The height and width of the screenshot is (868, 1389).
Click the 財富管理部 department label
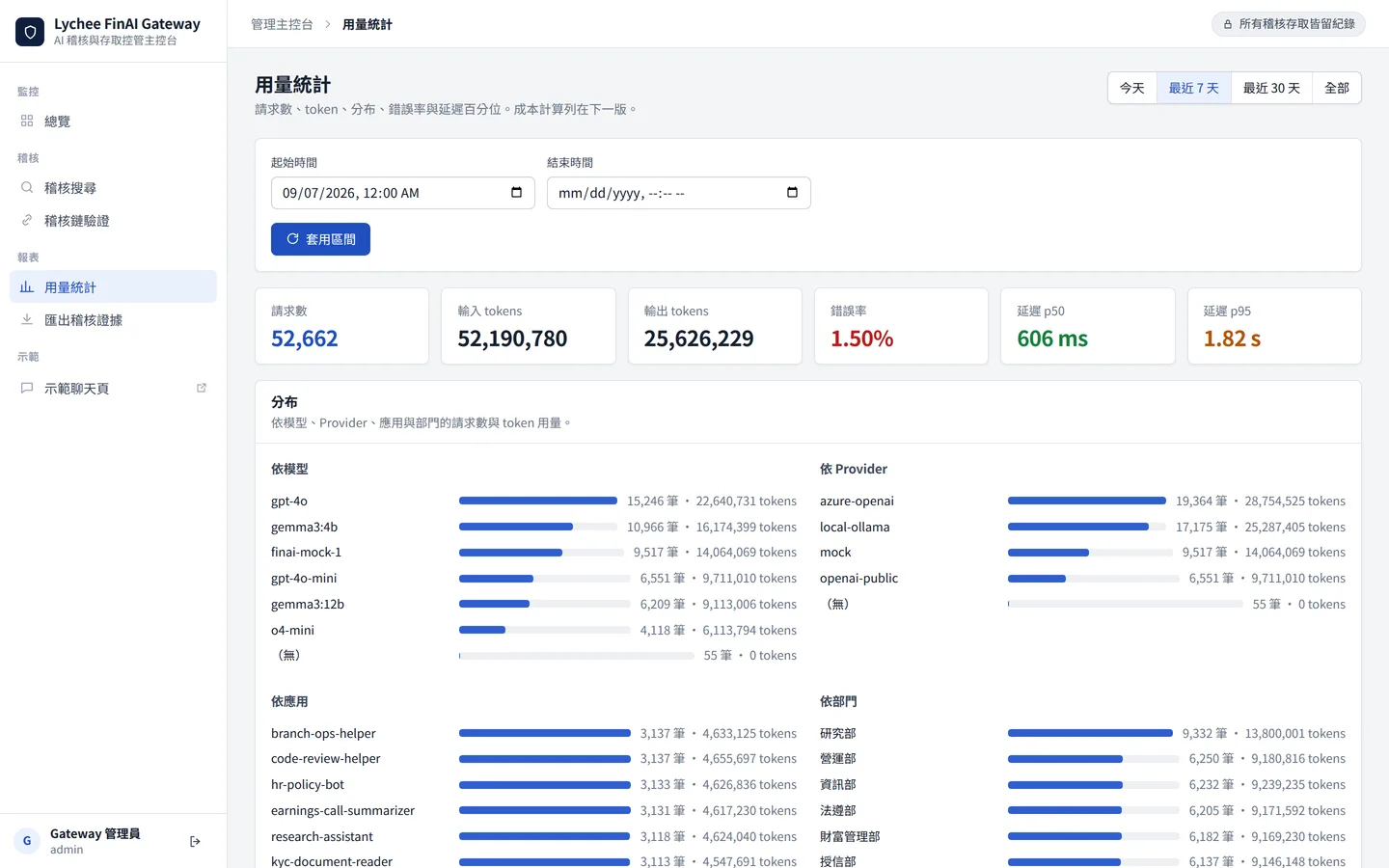[850, 836]
